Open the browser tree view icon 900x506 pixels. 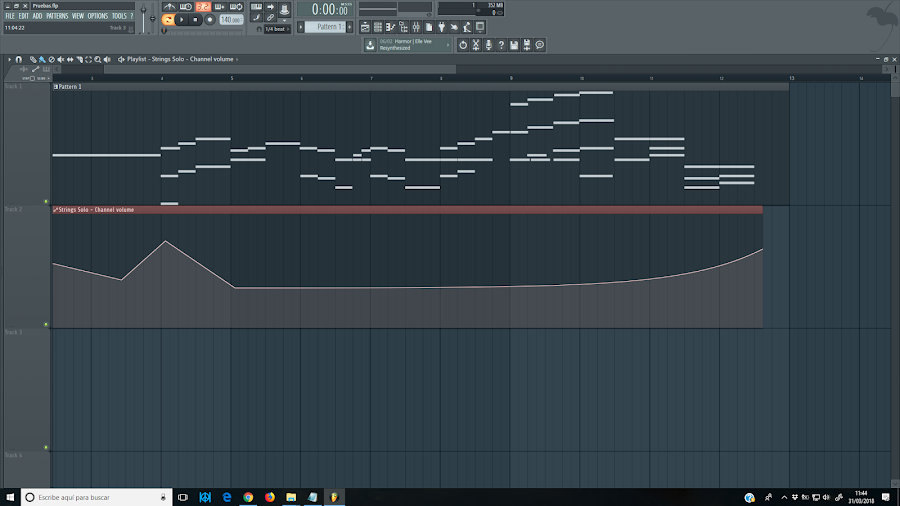tap(403, 27)
